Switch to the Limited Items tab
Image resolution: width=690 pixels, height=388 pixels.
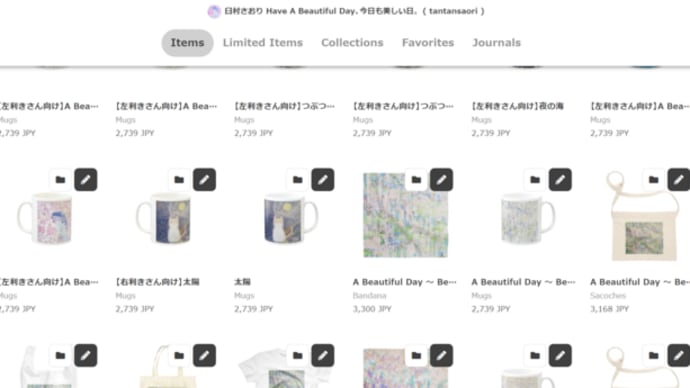[x=263, y=43]
